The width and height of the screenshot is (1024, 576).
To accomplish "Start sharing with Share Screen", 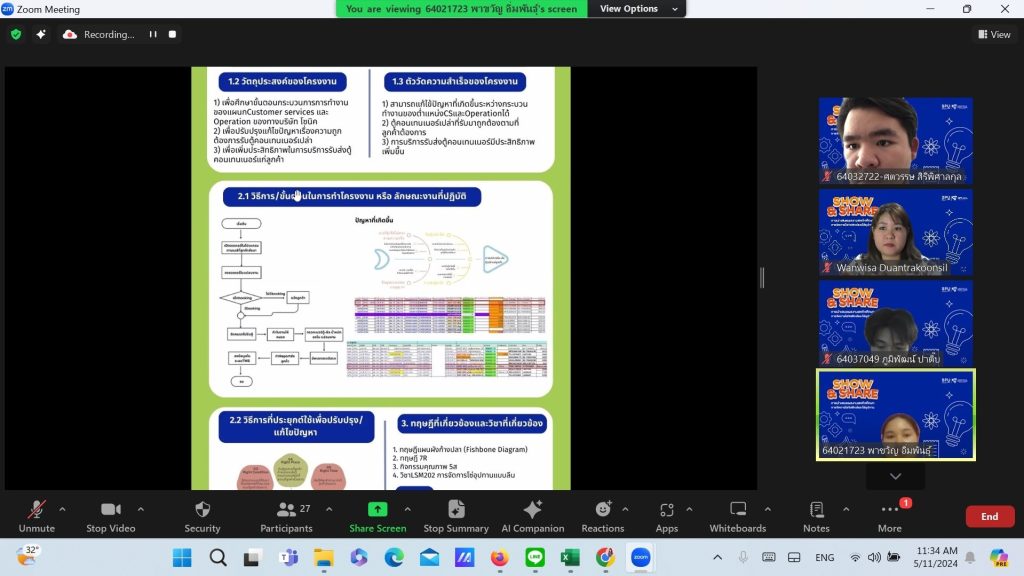I will [x=377, y=517].
